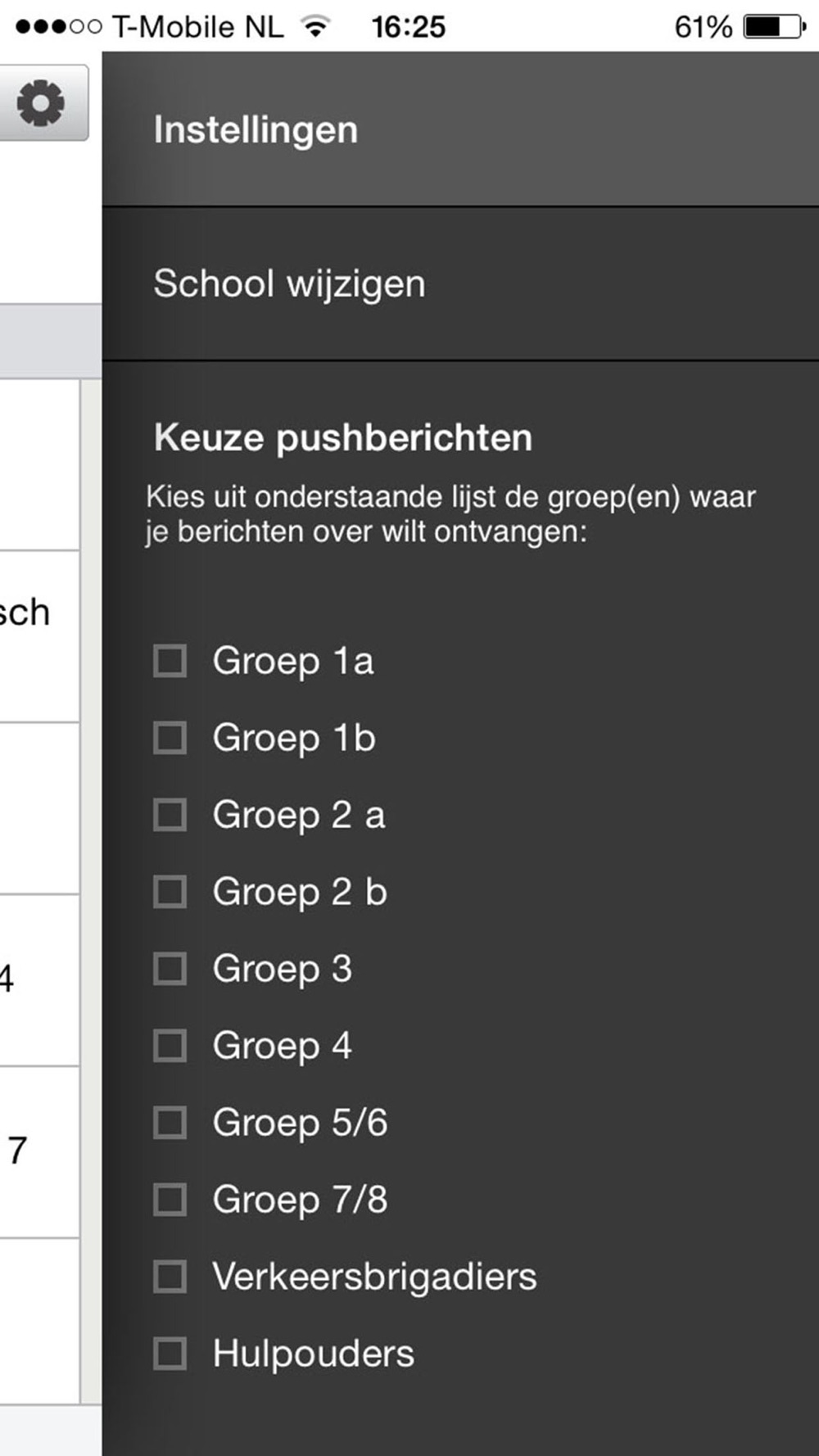
Task: Tap the Verkeersbrigadiers label
Action: click(374, 1277)
